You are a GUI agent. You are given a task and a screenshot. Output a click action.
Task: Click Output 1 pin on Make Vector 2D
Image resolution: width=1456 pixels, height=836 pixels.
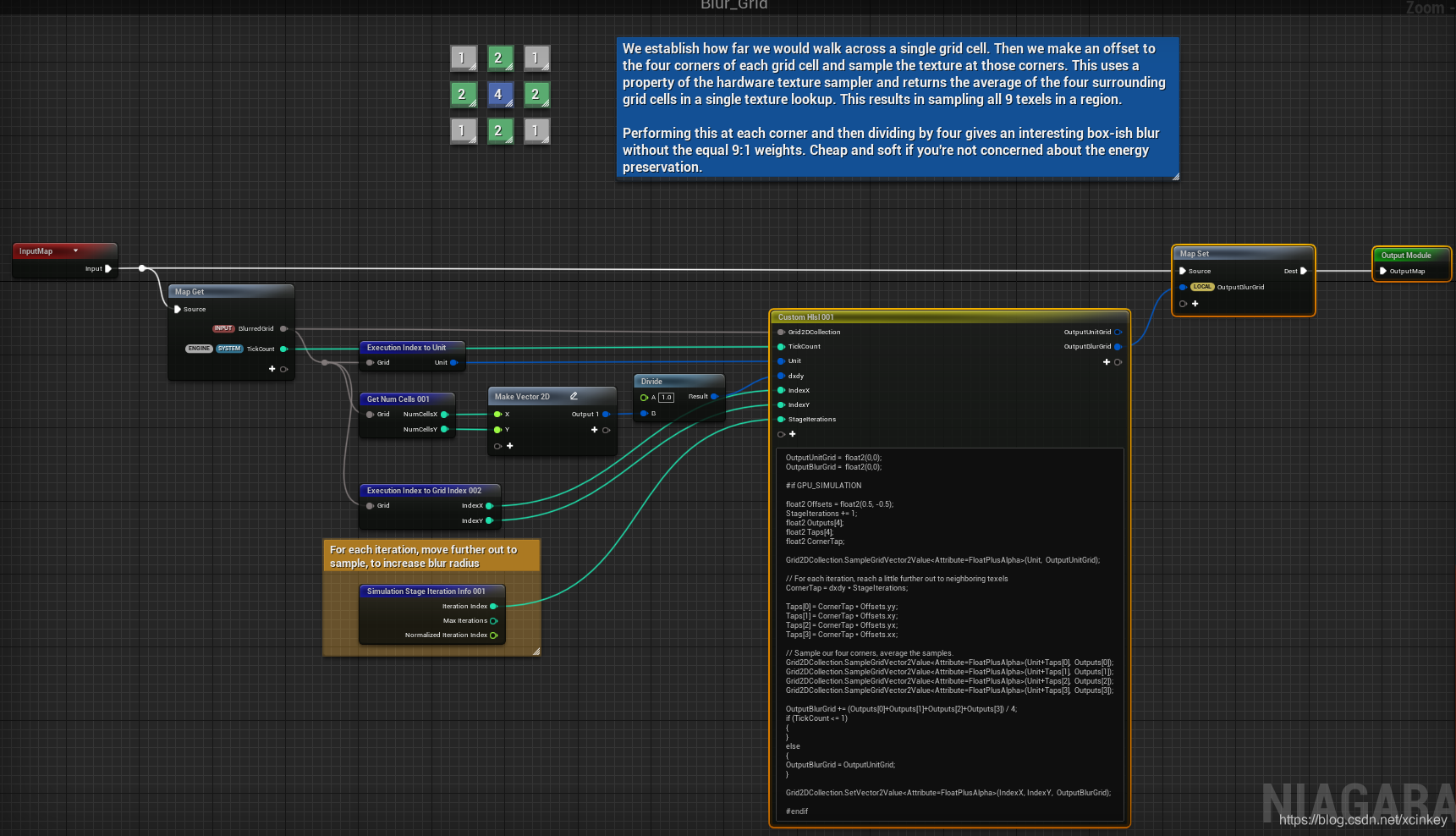pos(606,414)
